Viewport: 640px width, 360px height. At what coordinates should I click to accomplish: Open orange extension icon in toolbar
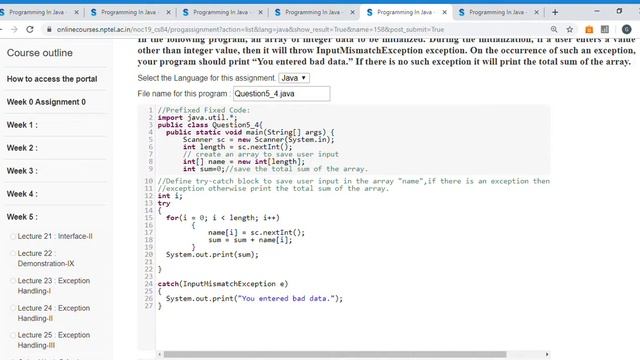pos(589,29)
